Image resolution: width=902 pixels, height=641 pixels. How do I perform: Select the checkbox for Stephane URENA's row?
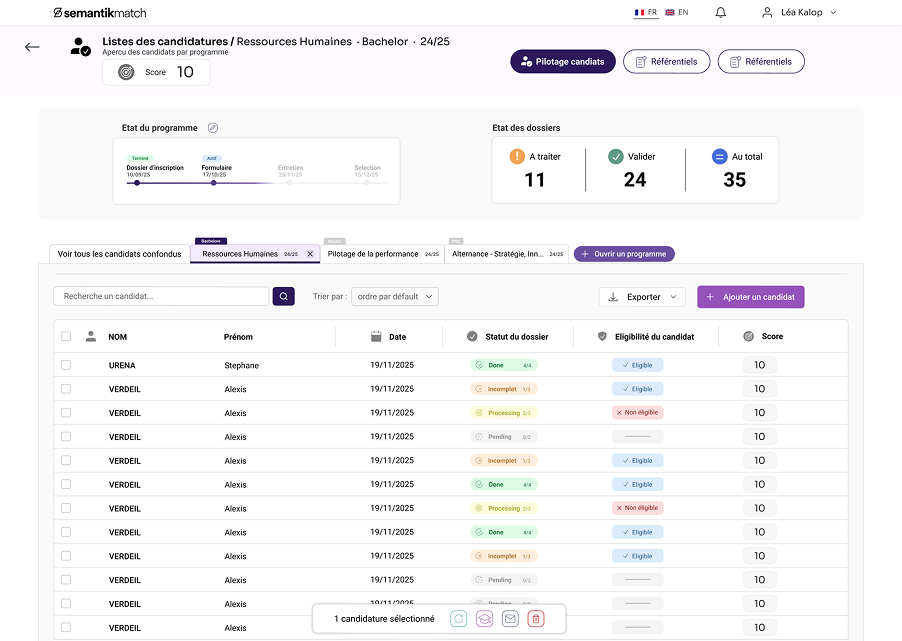point(66,365)
